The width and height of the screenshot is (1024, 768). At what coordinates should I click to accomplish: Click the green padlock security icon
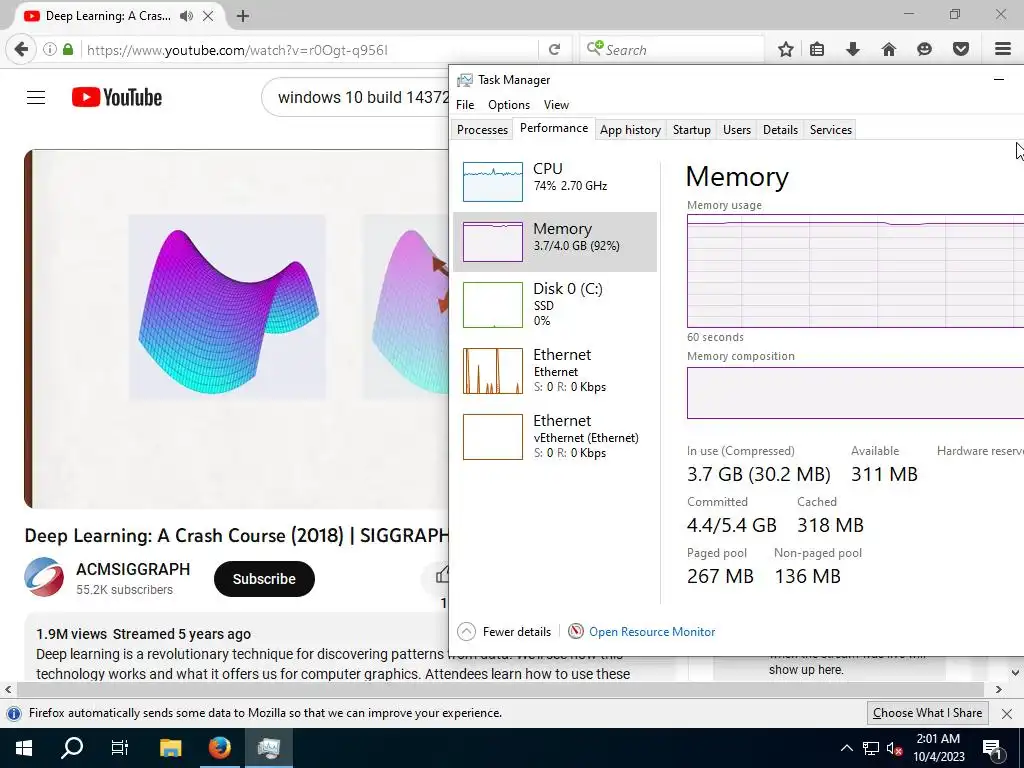click(x=68, y=50)
